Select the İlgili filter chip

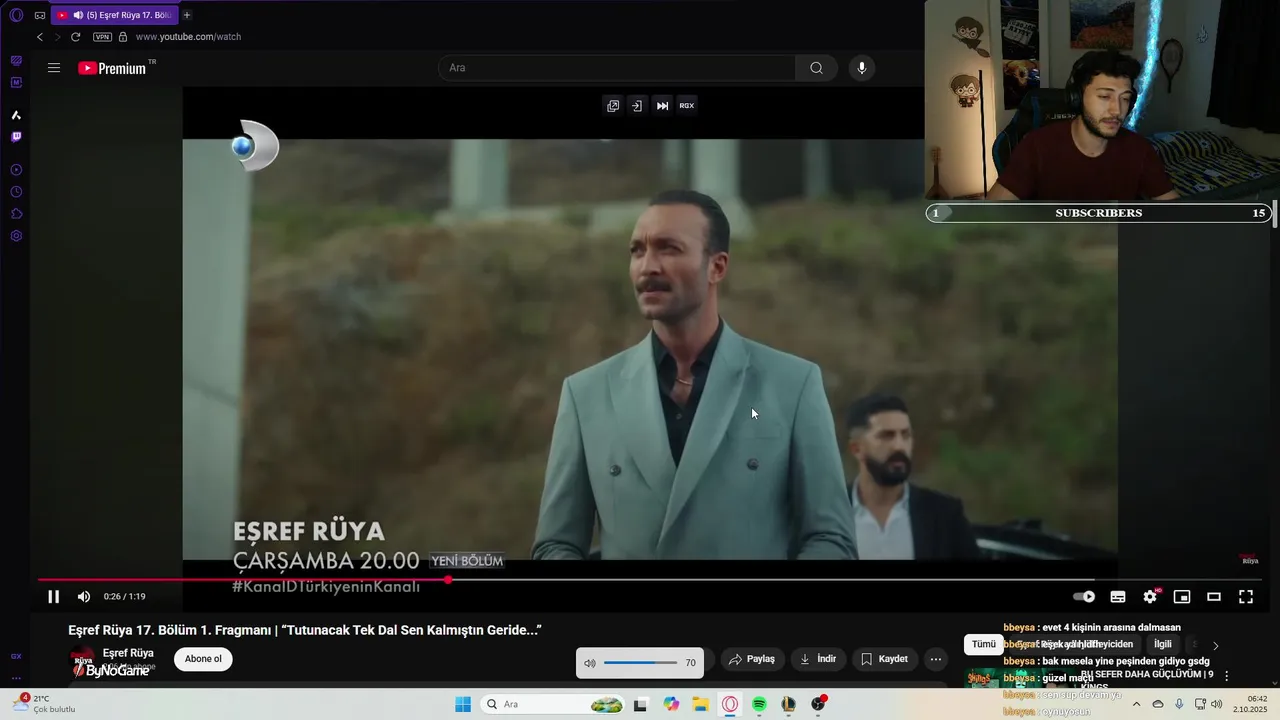pyautogui.click(x=1162, y=645)
